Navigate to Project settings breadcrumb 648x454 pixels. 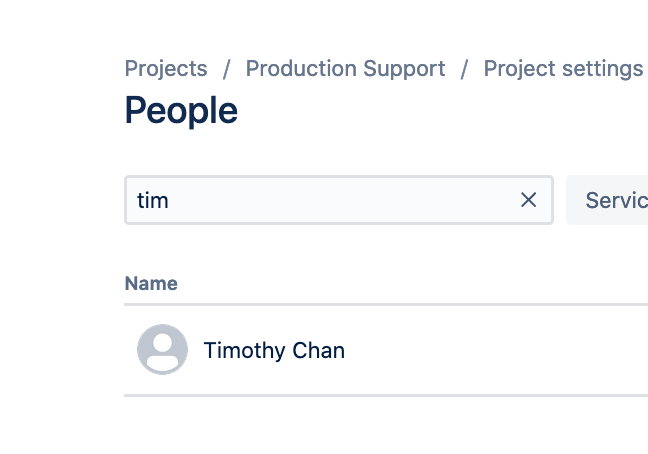[x=564, y=69]
